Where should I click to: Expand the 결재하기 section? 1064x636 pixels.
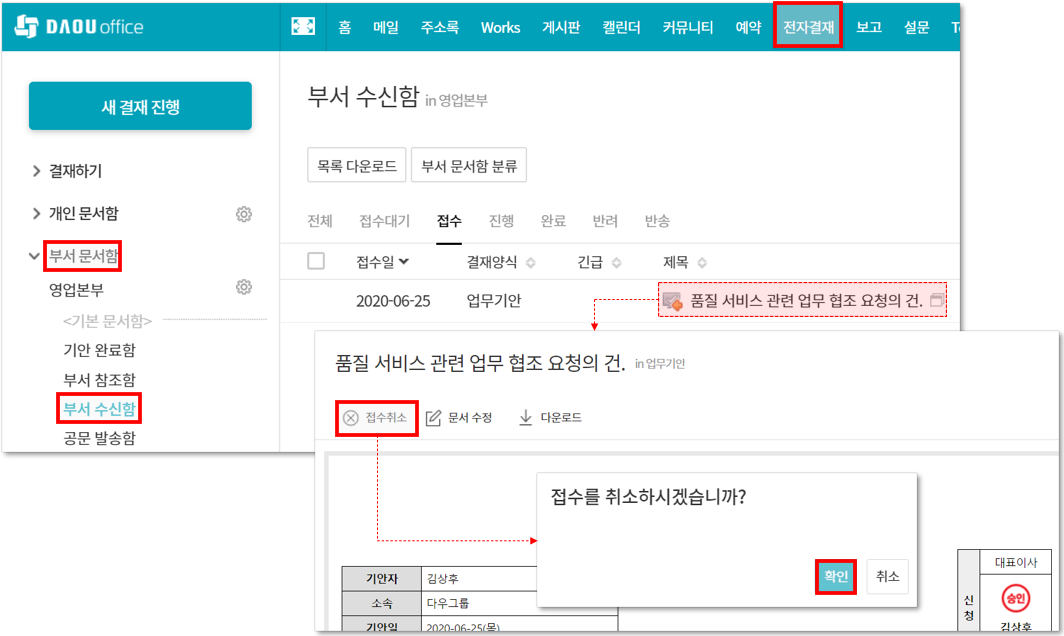[36, 172]
